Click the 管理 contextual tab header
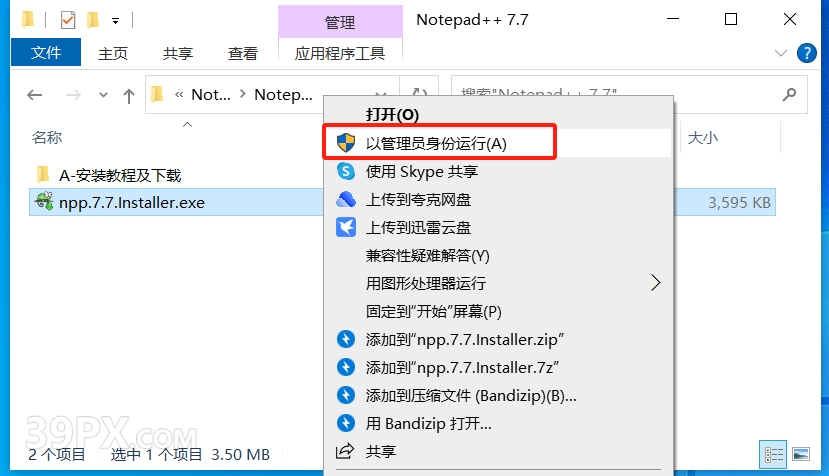 [340, 22]
